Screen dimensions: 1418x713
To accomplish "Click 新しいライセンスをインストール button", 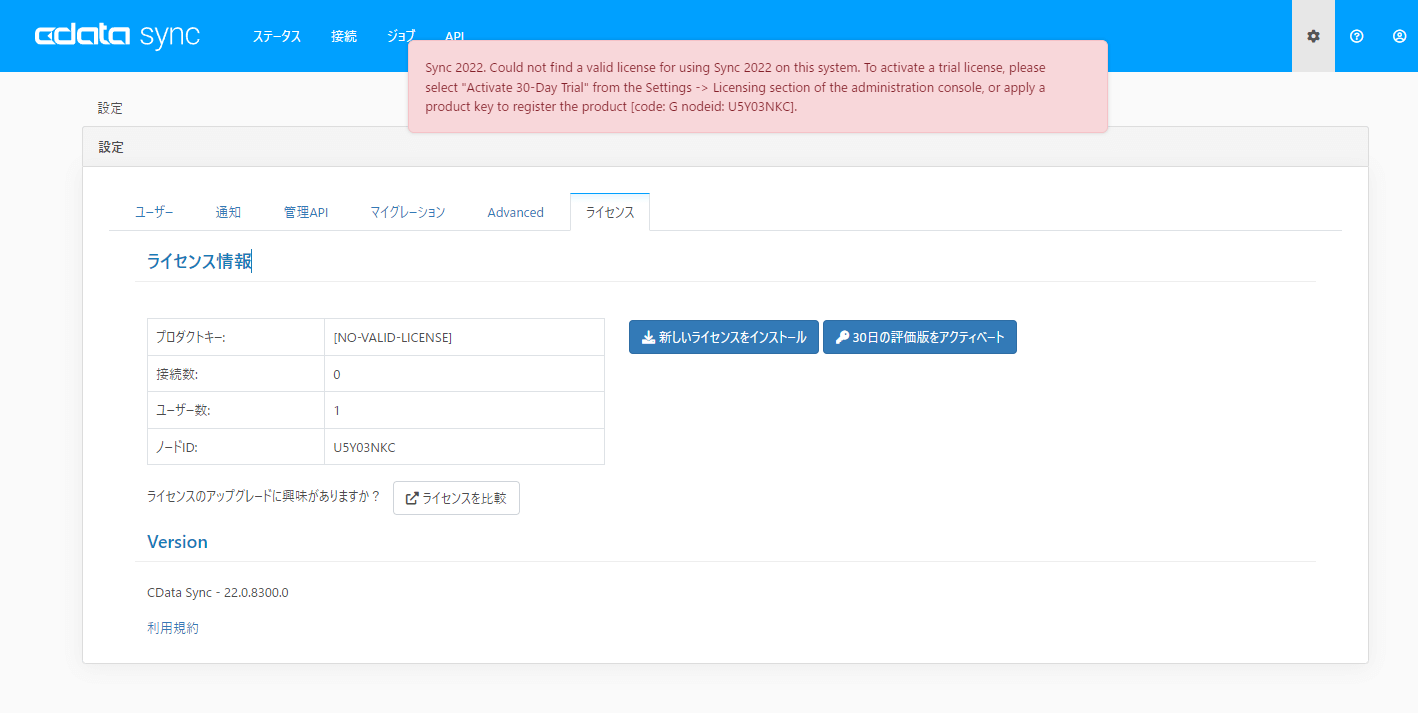I will coord(724,337).
